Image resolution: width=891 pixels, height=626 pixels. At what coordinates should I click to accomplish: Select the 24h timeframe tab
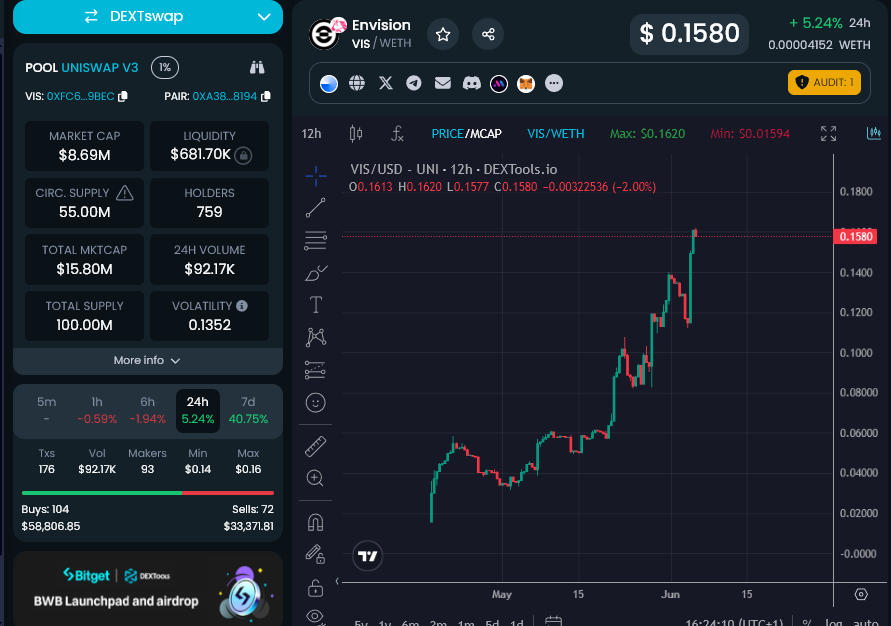tap(198, 410)
